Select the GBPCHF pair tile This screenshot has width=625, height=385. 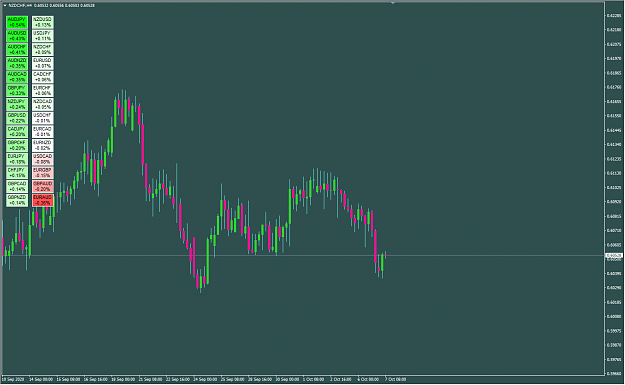tap(17, 145)
